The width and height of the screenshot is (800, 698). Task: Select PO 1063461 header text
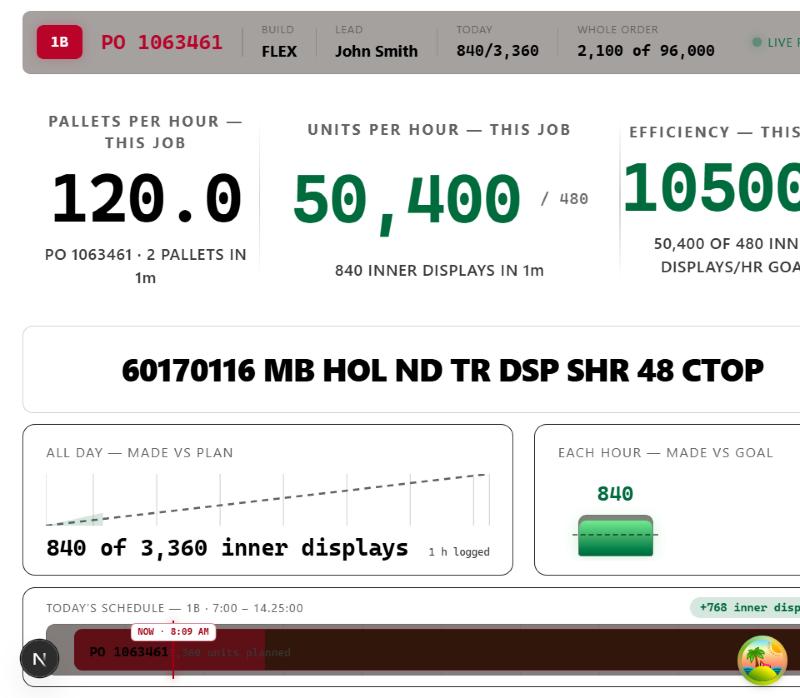click(x=162, y=42)
